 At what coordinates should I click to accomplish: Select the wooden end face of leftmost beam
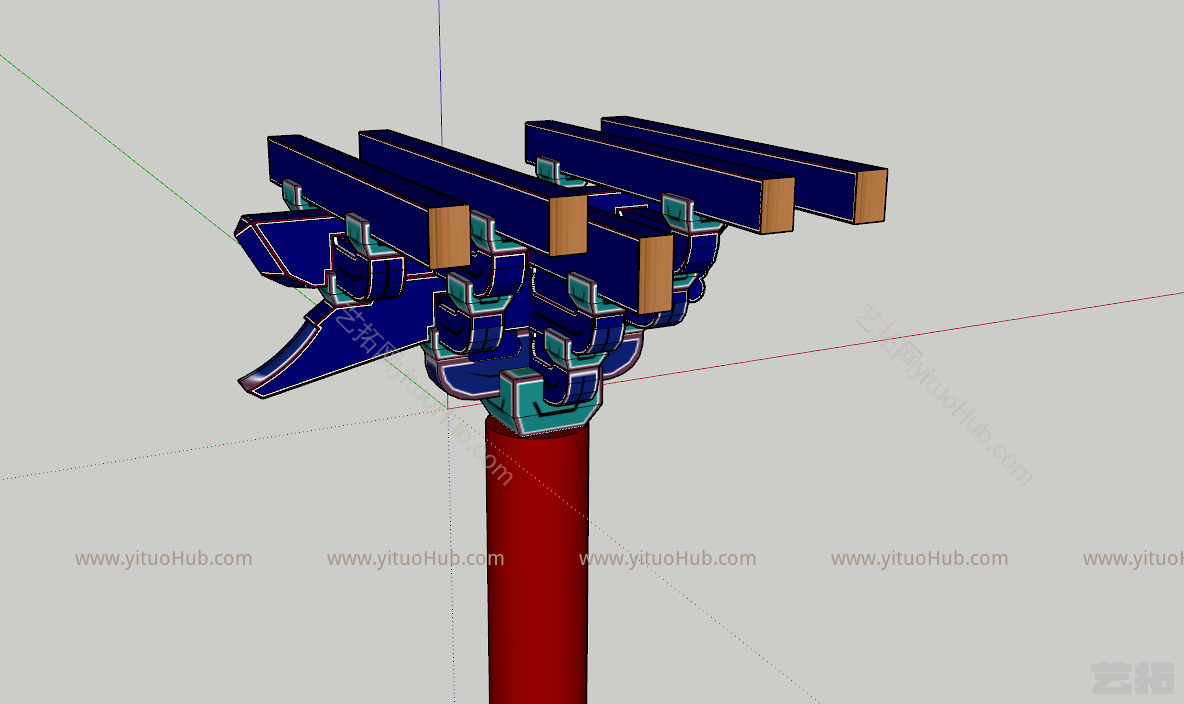click(x=449, y=236)
